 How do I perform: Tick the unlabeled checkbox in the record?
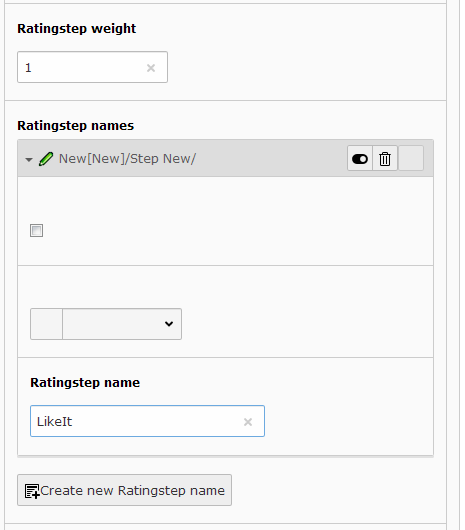[x=36, y=231]
